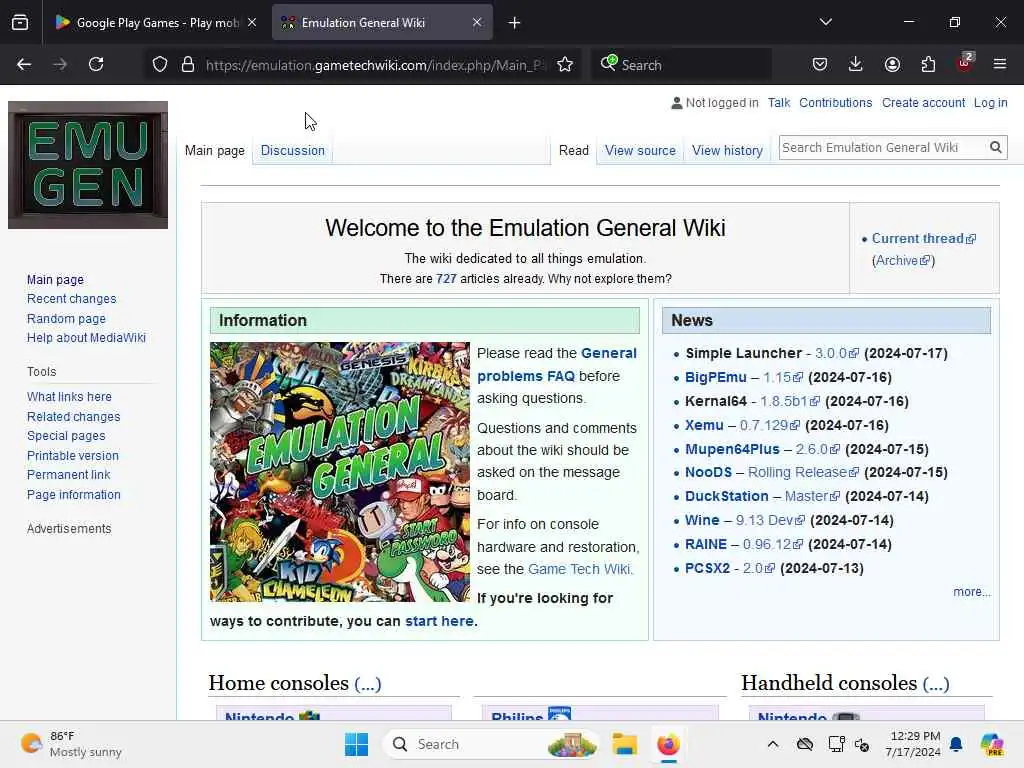This screenshot has height=768, width=1024.
Task: Open the Firefox hamburger application menu
Action: click(x=1000, y=64)
